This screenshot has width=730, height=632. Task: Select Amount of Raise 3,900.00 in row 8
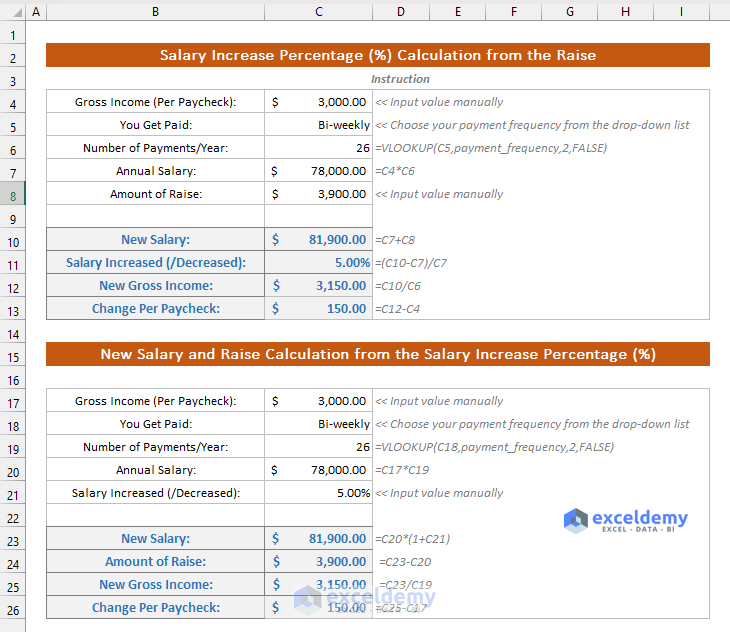[318, 194]
